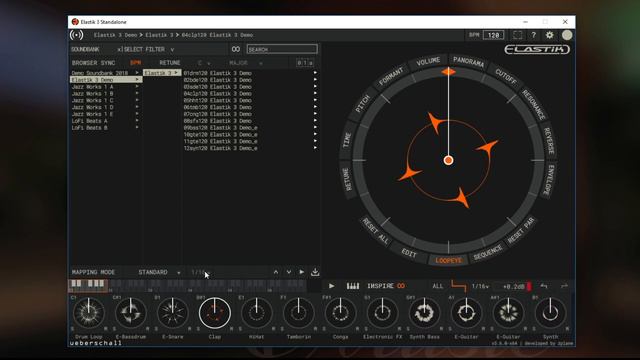Preview 12syn120 Elastik 3 Demo_e with its play arrow

click(315, 148)
